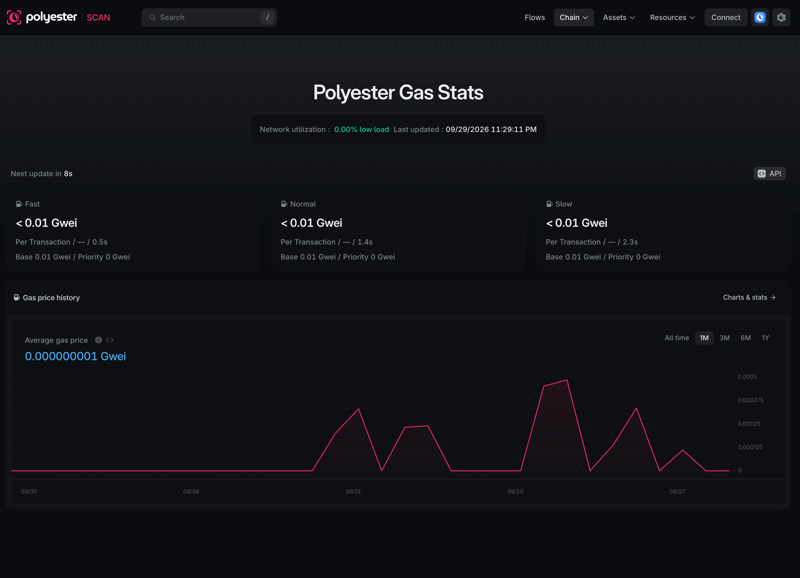Select the 1M chart range

[704, 338]
